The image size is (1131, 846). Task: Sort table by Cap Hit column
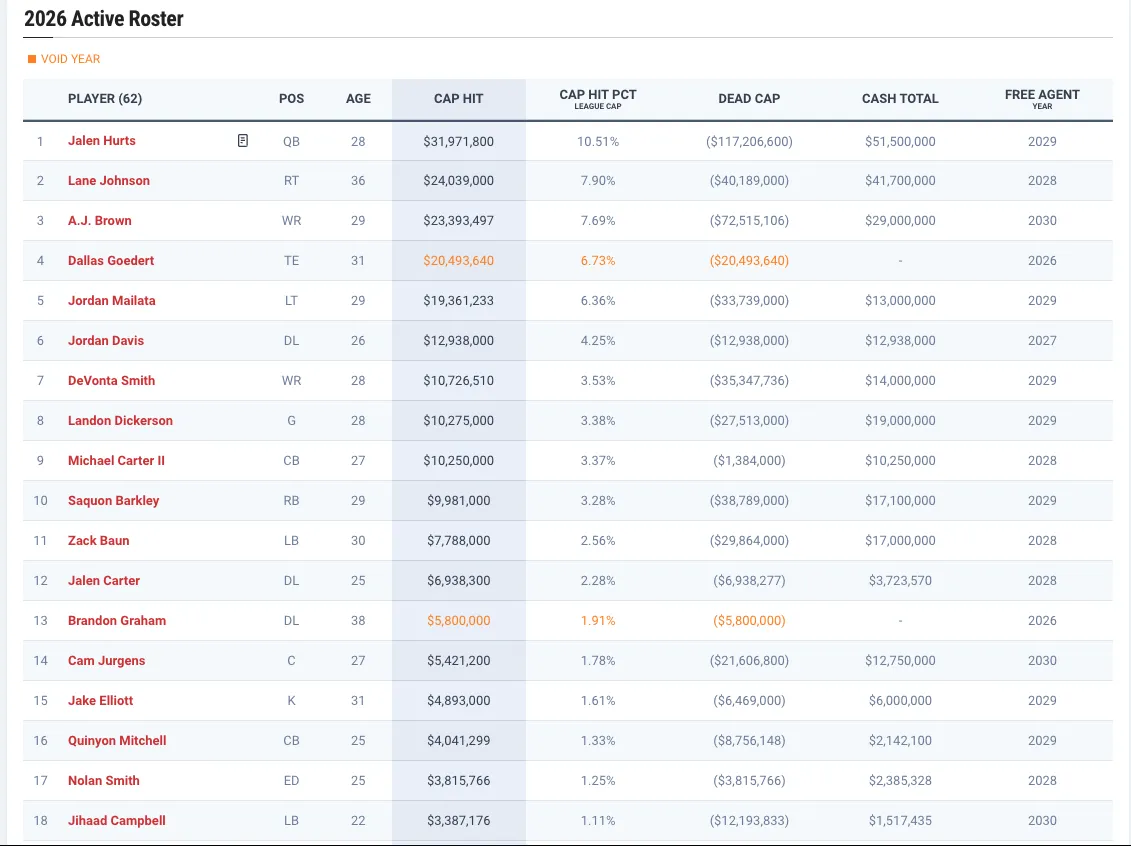point(458,99)
